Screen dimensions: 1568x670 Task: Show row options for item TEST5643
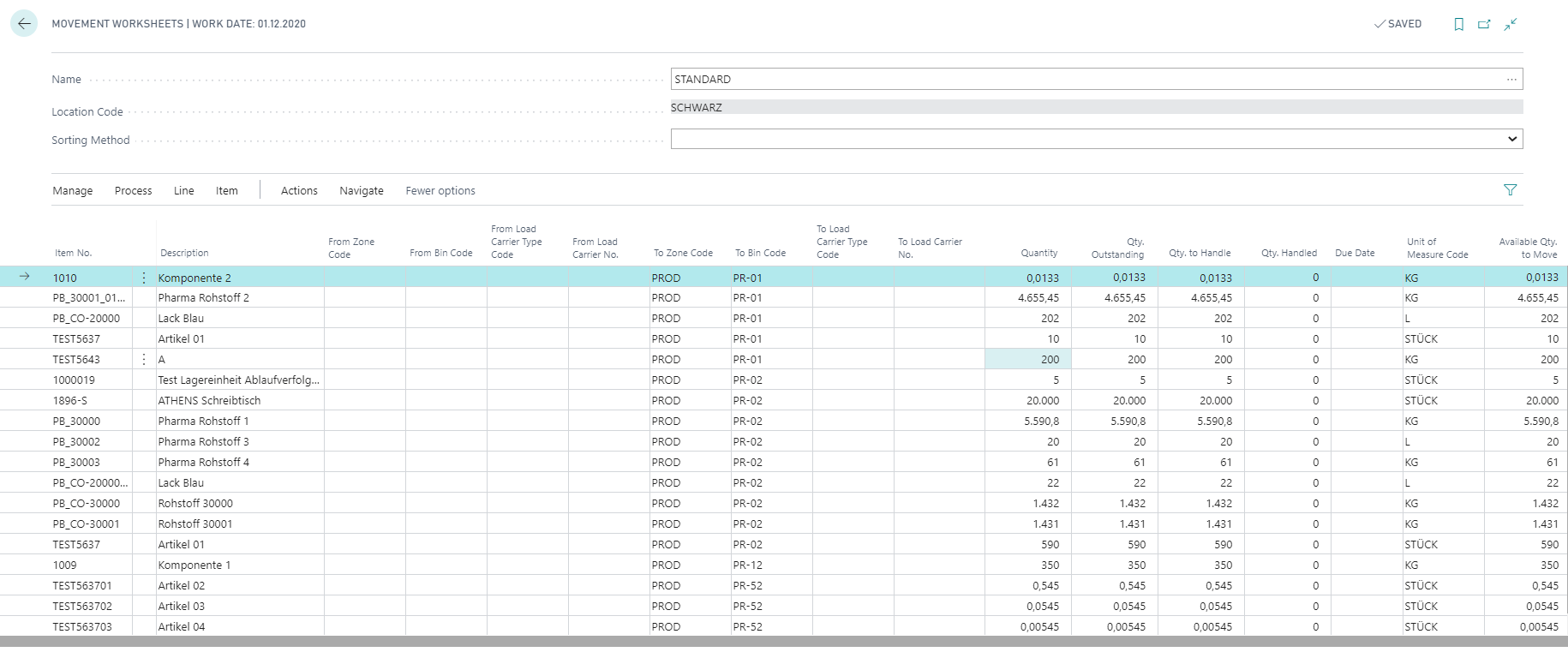tap(144, 360)
